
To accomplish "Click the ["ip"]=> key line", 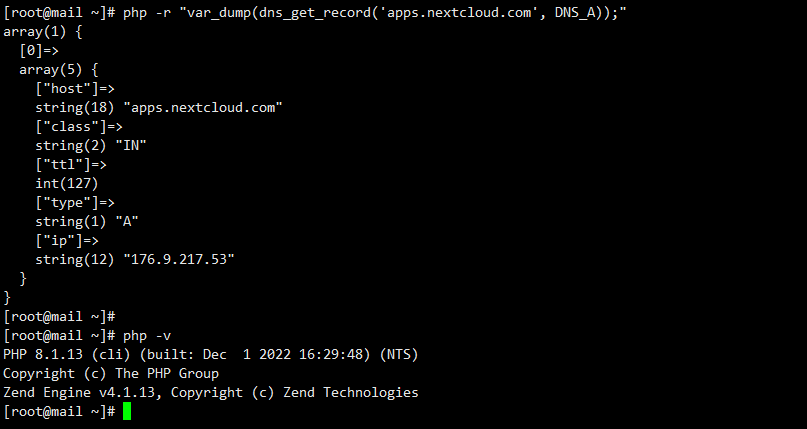I will coord(67,240).
